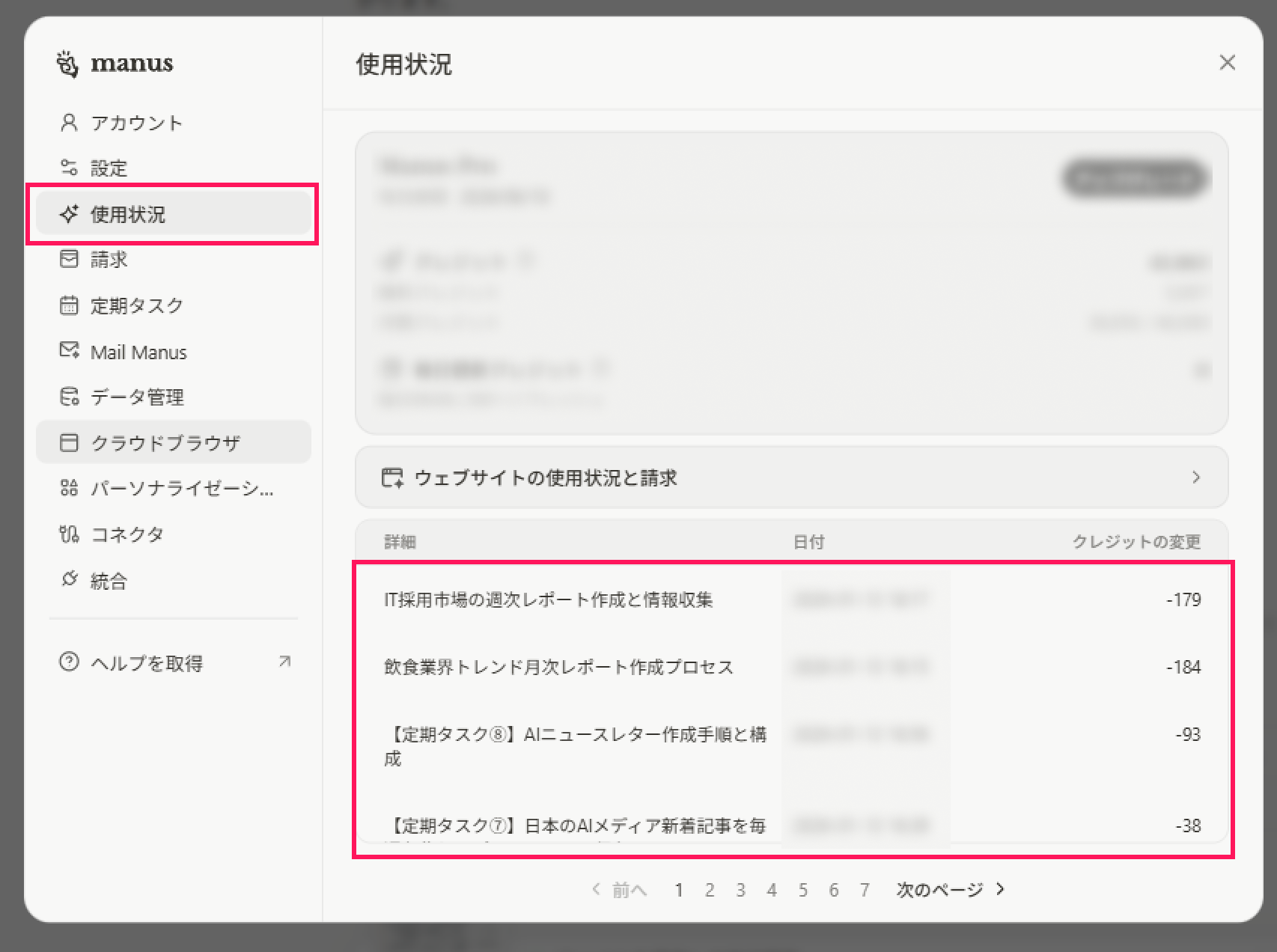
Task: Click the manus hand logo icon
Action: click(x=67, y=64)
